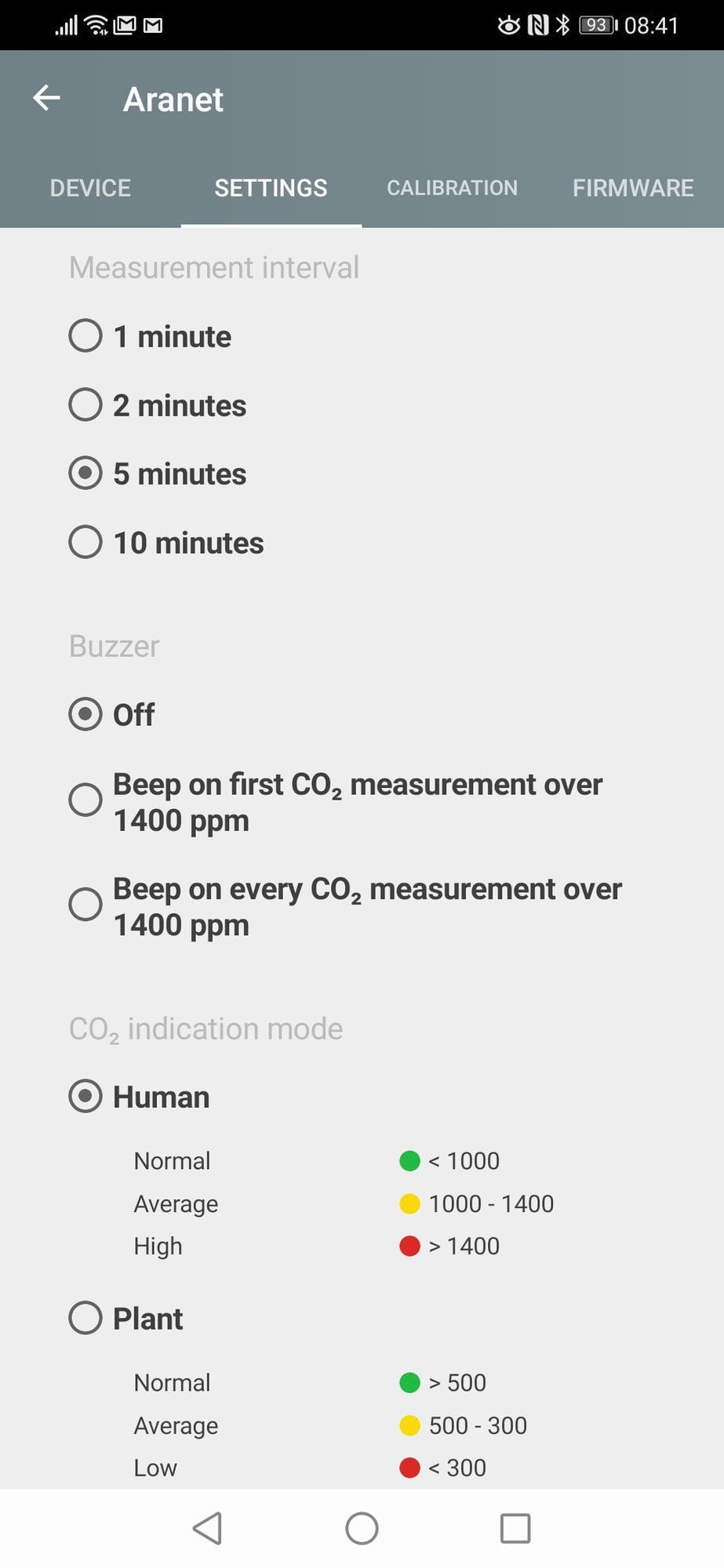Tap the back arrow beside Aranet
The height and width of the screenshot is (1568, 724).
click(x=47, y=98)
